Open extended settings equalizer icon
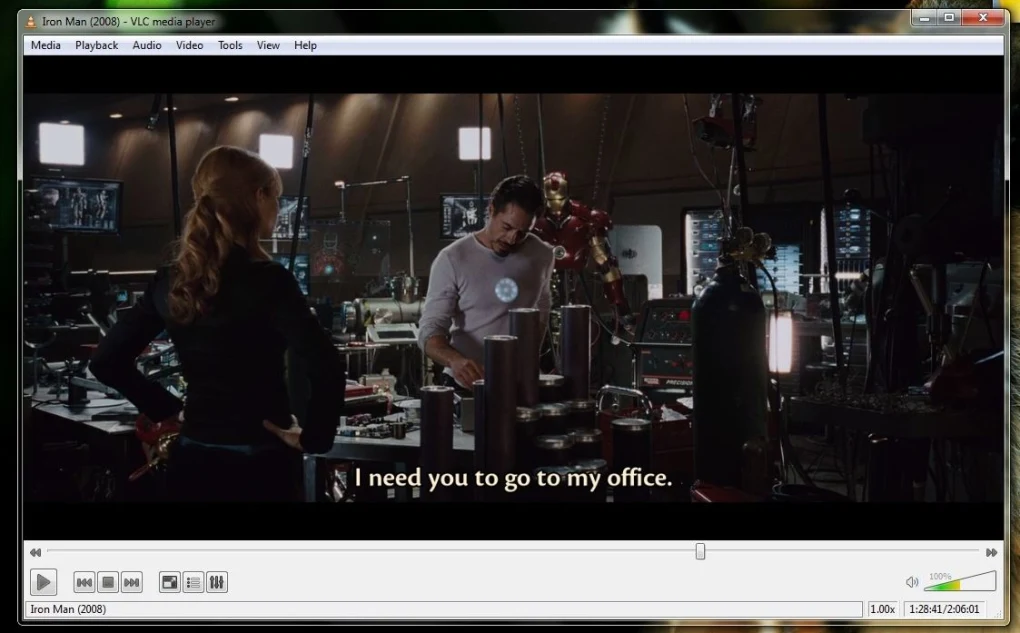The image size is (1020, 633). point(217,582)
